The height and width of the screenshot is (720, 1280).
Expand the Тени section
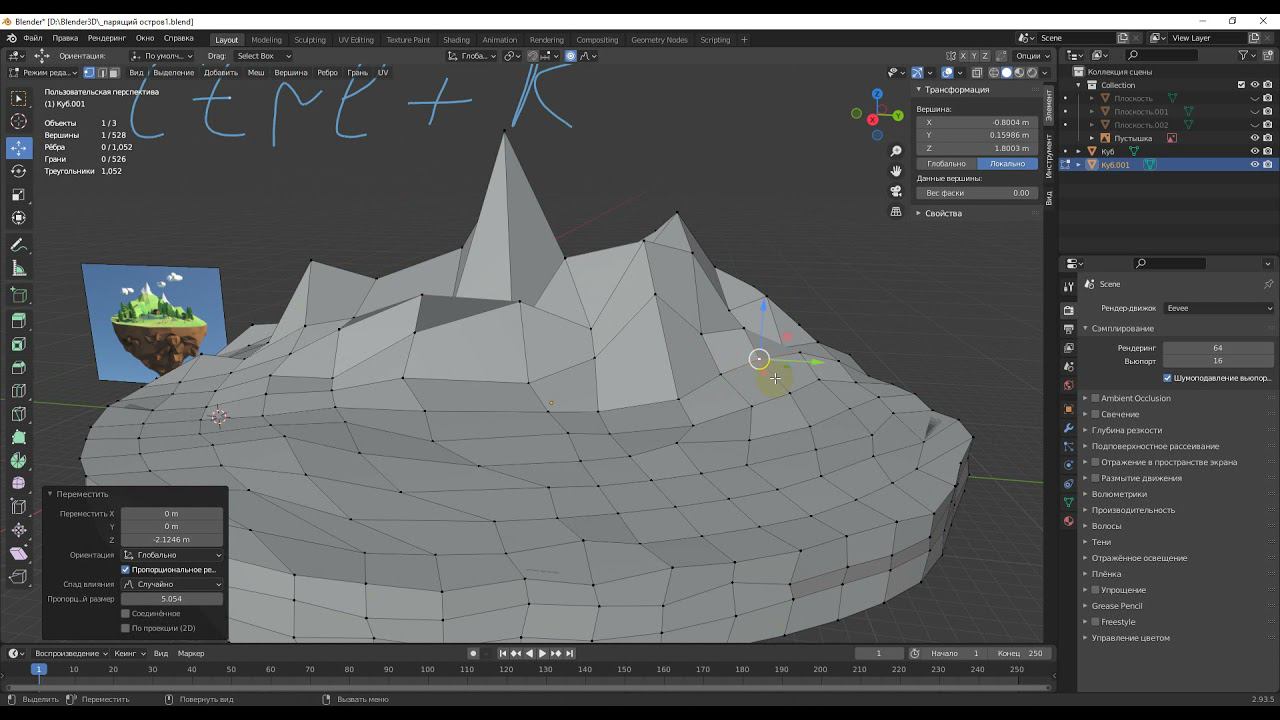pyautogui.click(x=1101, y=542)
